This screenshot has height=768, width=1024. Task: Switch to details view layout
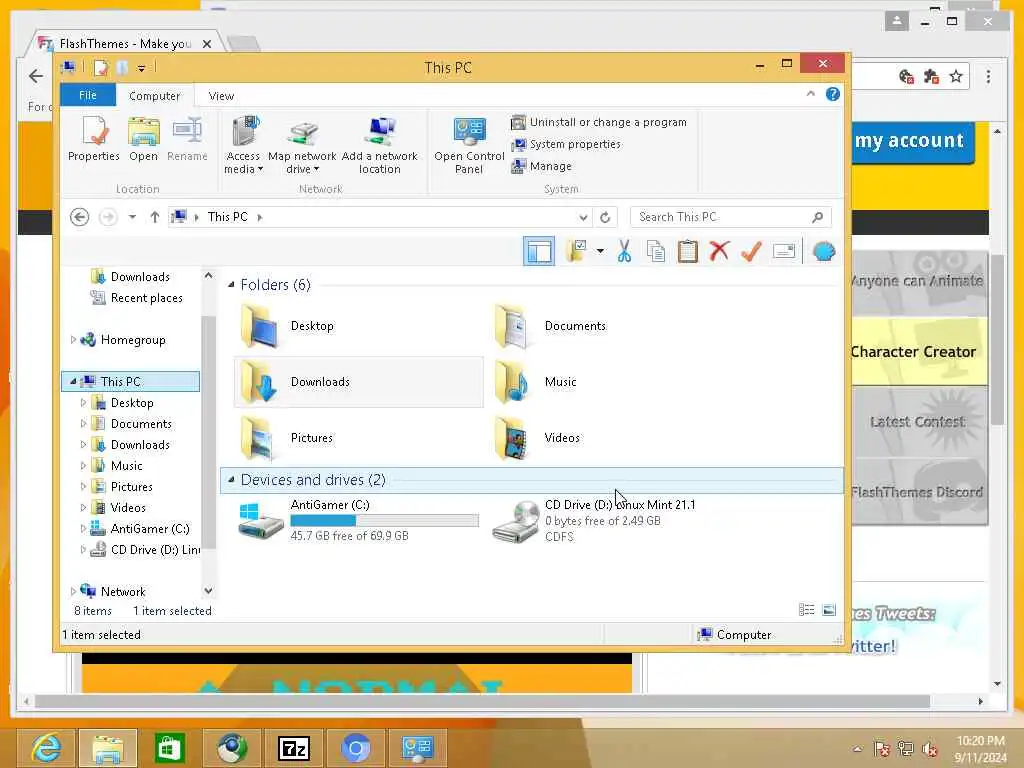coord(807,609)
